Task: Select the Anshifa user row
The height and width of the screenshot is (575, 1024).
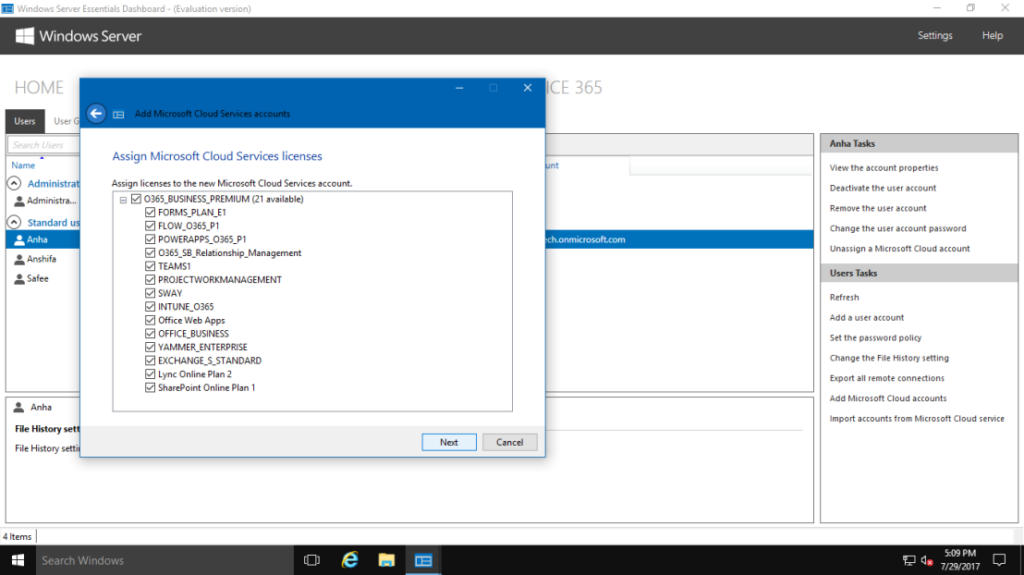Action: coord(43,259)
